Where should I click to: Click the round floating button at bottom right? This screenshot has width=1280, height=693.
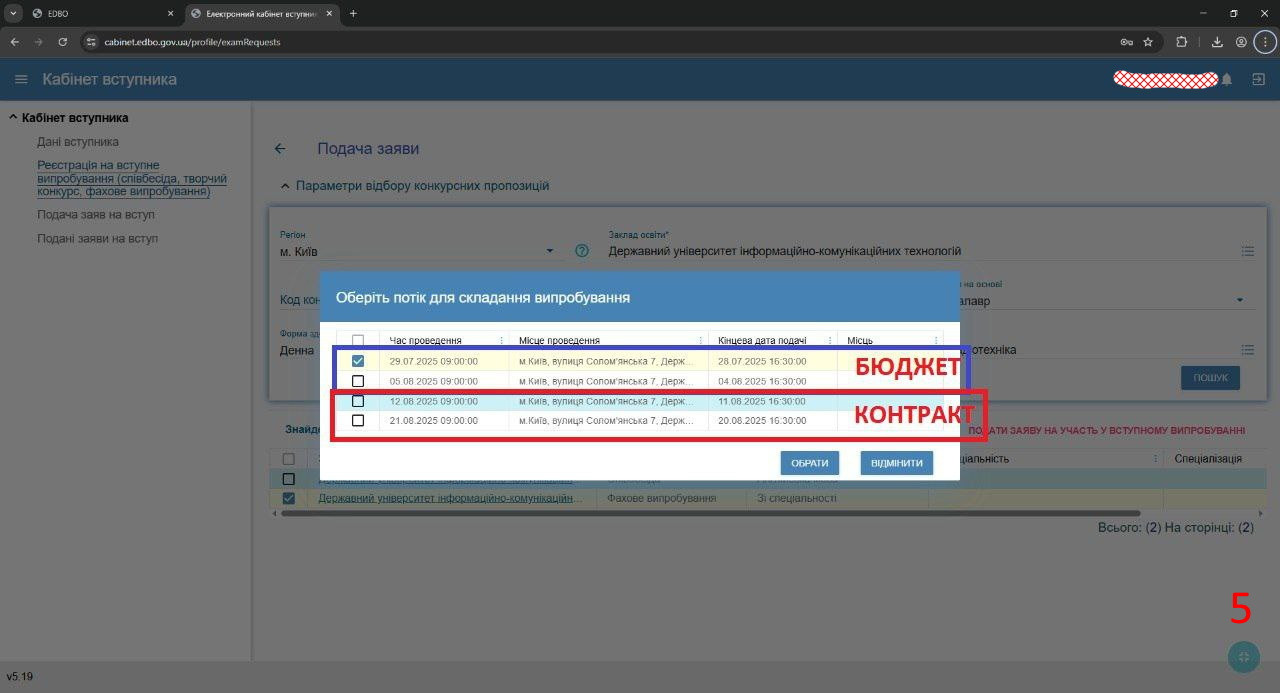click(x=1243, y=657)
